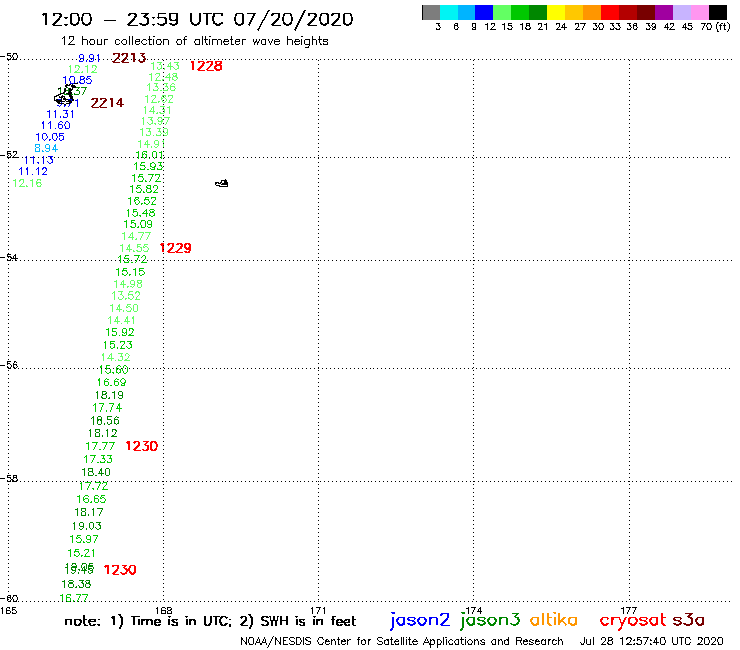
Task: Click the 18.40 wave height value
Action: tap(96, 472)
